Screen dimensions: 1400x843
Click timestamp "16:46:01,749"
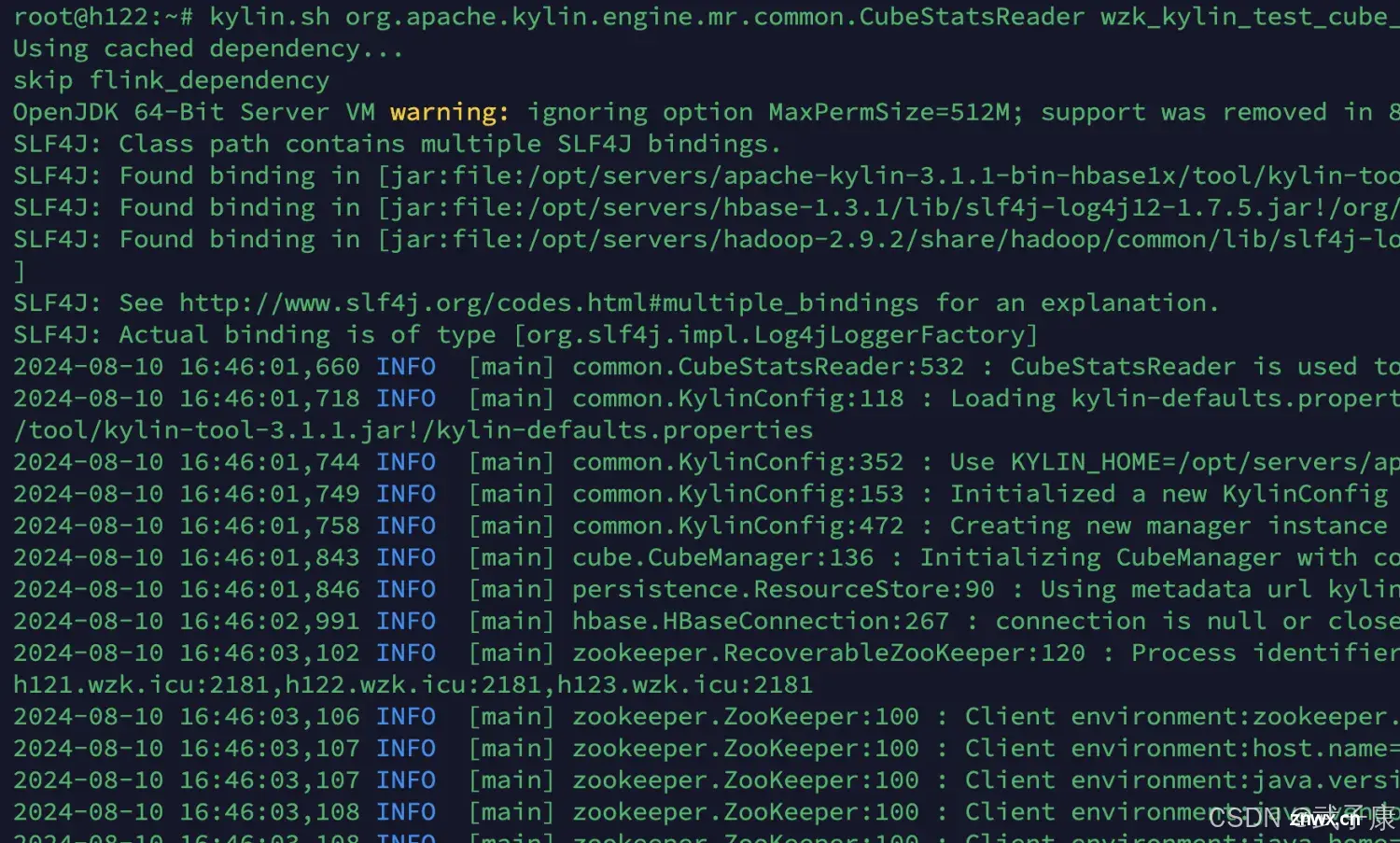[269, 494]
